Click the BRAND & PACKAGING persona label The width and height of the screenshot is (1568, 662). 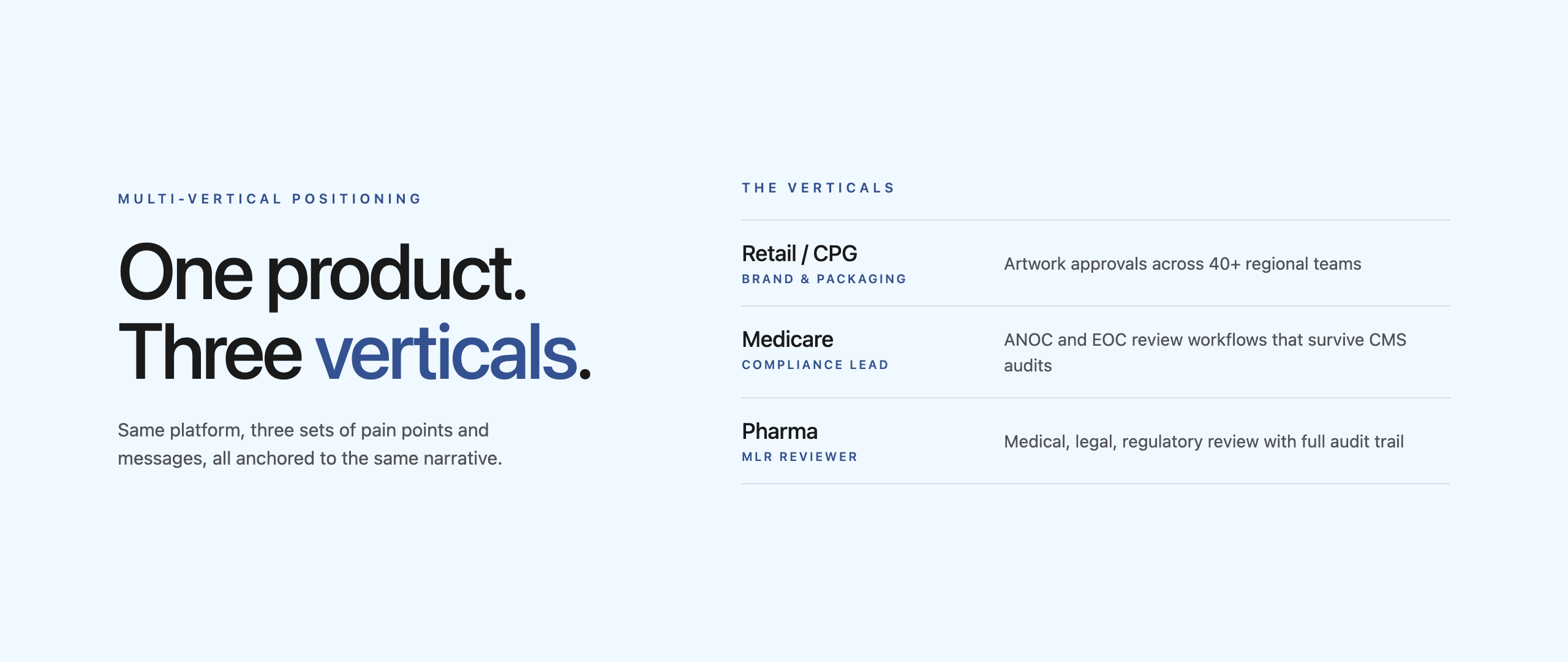(x=824, y=280)
